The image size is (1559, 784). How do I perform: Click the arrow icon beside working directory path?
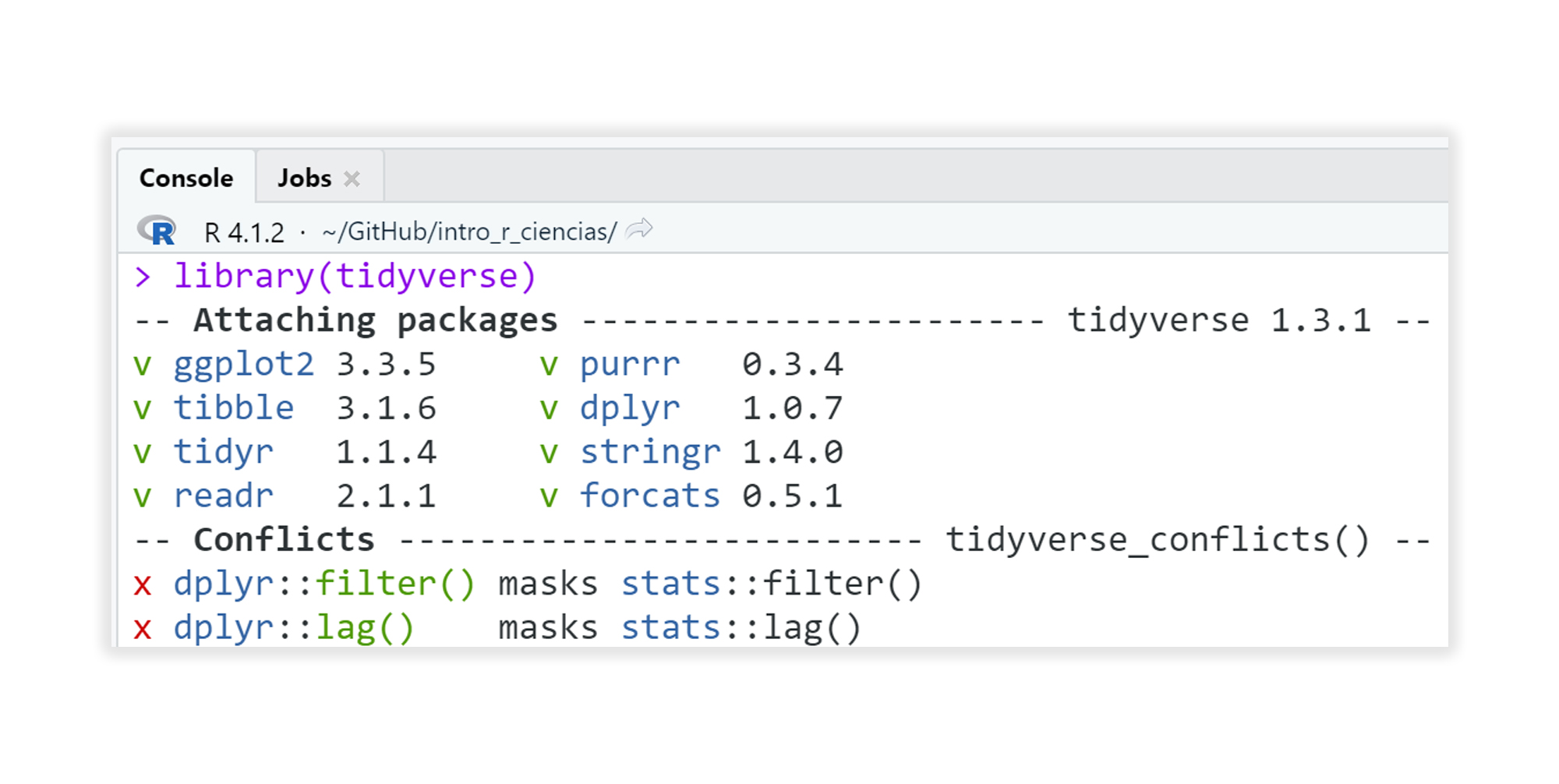point(638,228)
